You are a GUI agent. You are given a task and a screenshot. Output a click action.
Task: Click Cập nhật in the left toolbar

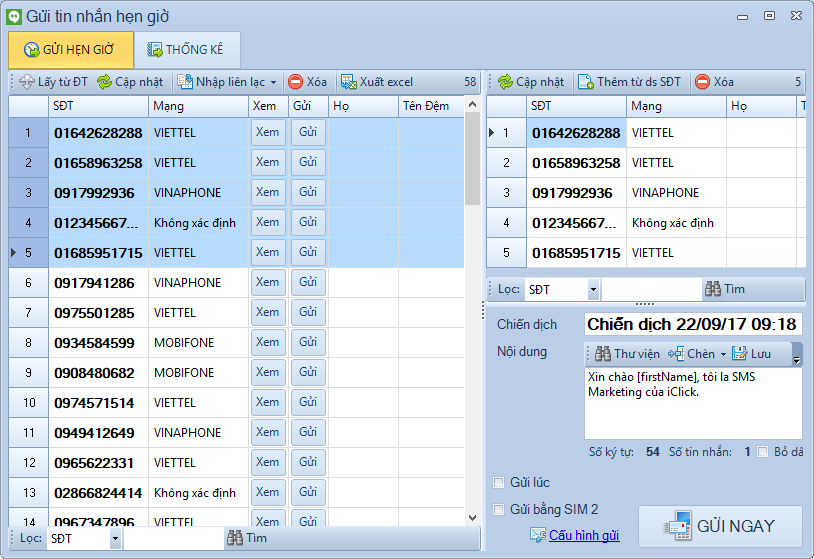pyautogui.click(x=130, y=82)
